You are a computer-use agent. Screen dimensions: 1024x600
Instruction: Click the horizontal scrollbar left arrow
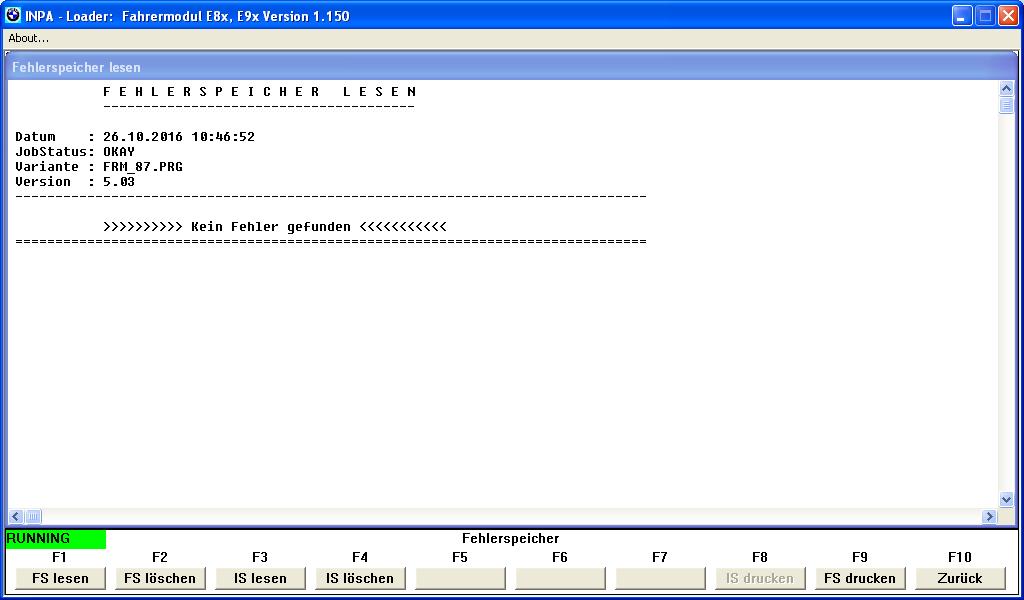pyautogui.click(x=17, y=517)
